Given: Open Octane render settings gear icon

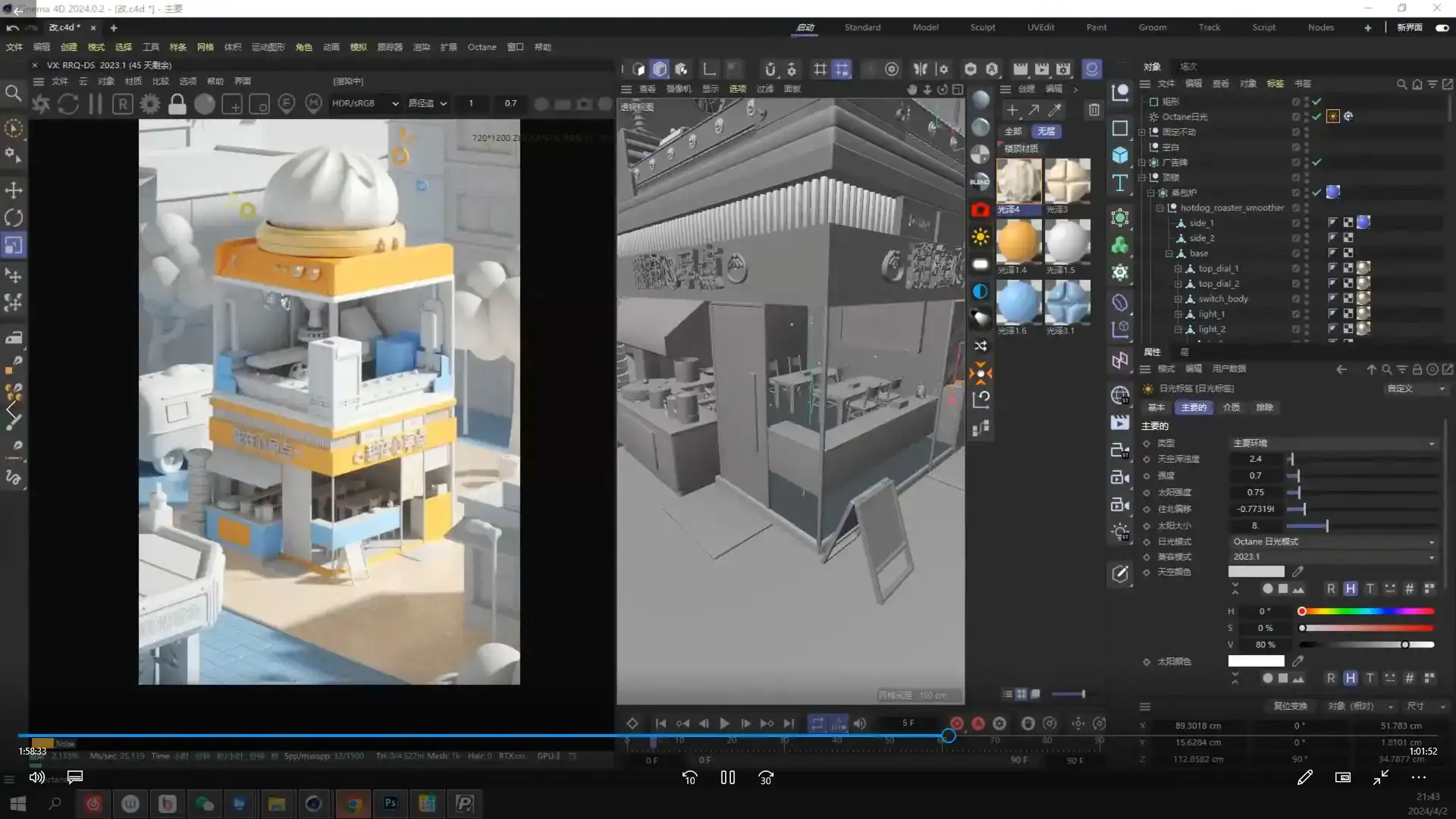Looking at the screenshot, I should pyautogui.click(x=150, y=104).
